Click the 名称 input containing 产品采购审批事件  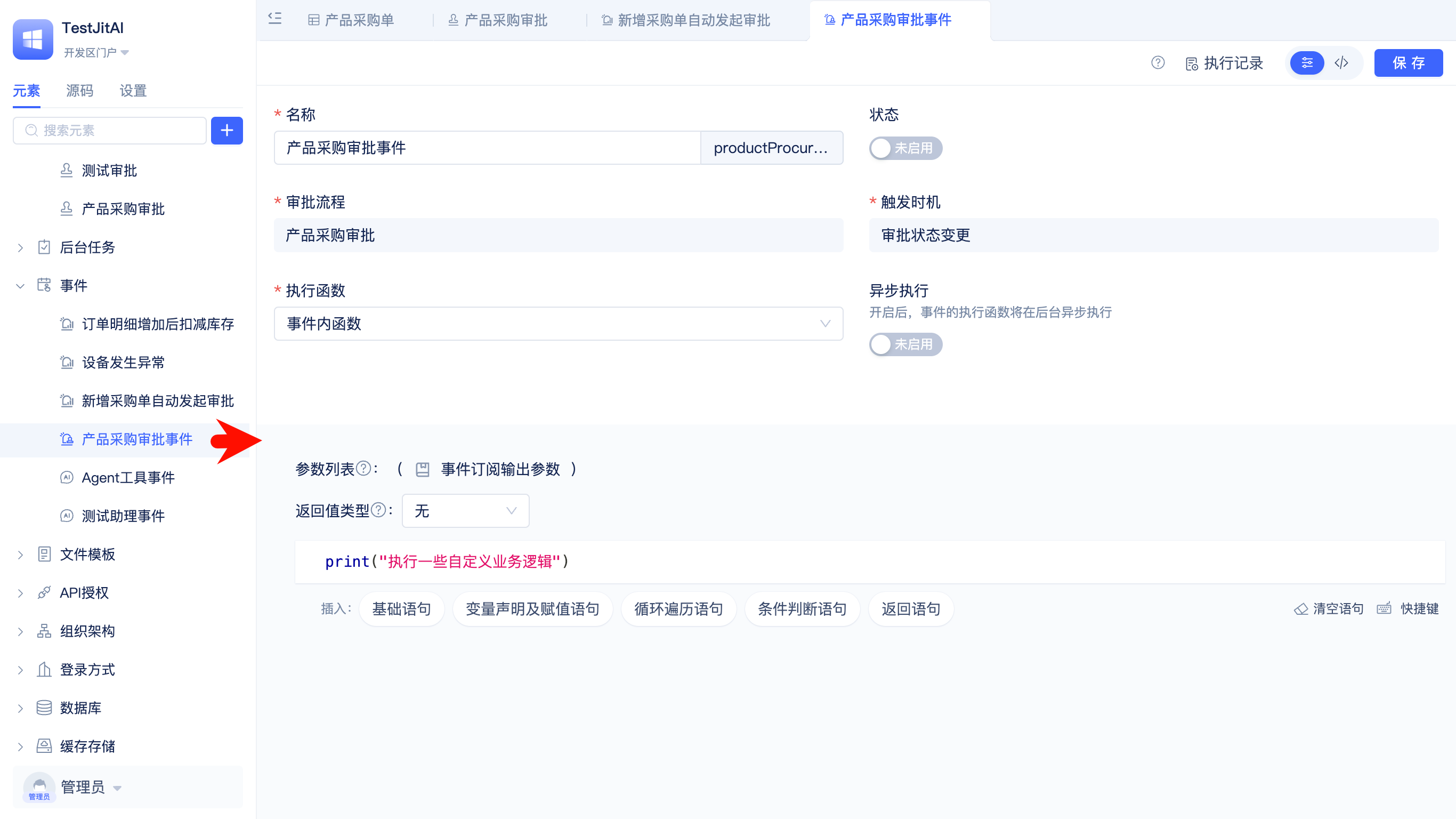[487, 148]
